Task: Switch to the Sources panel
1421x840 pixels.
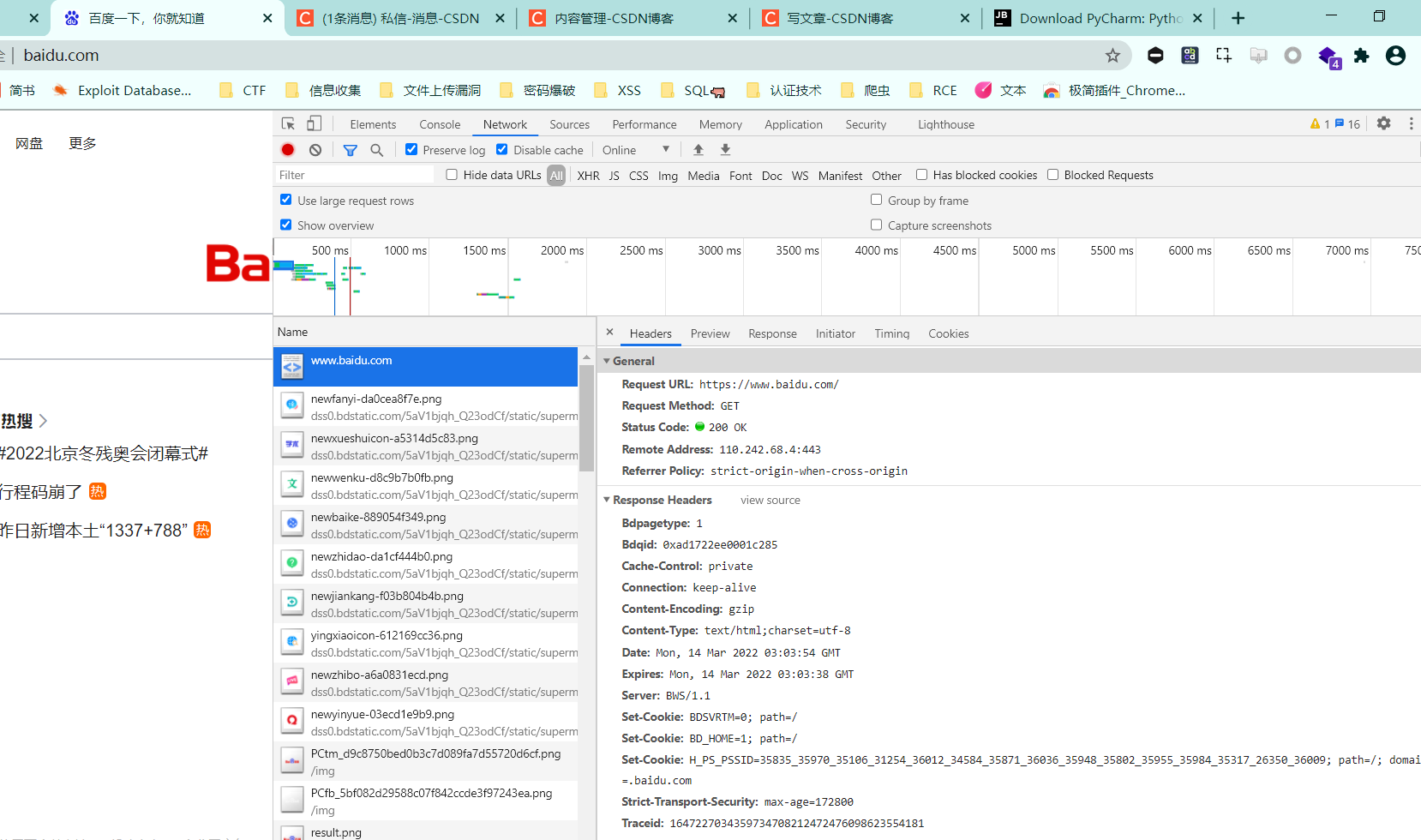Action: (569, 124)
